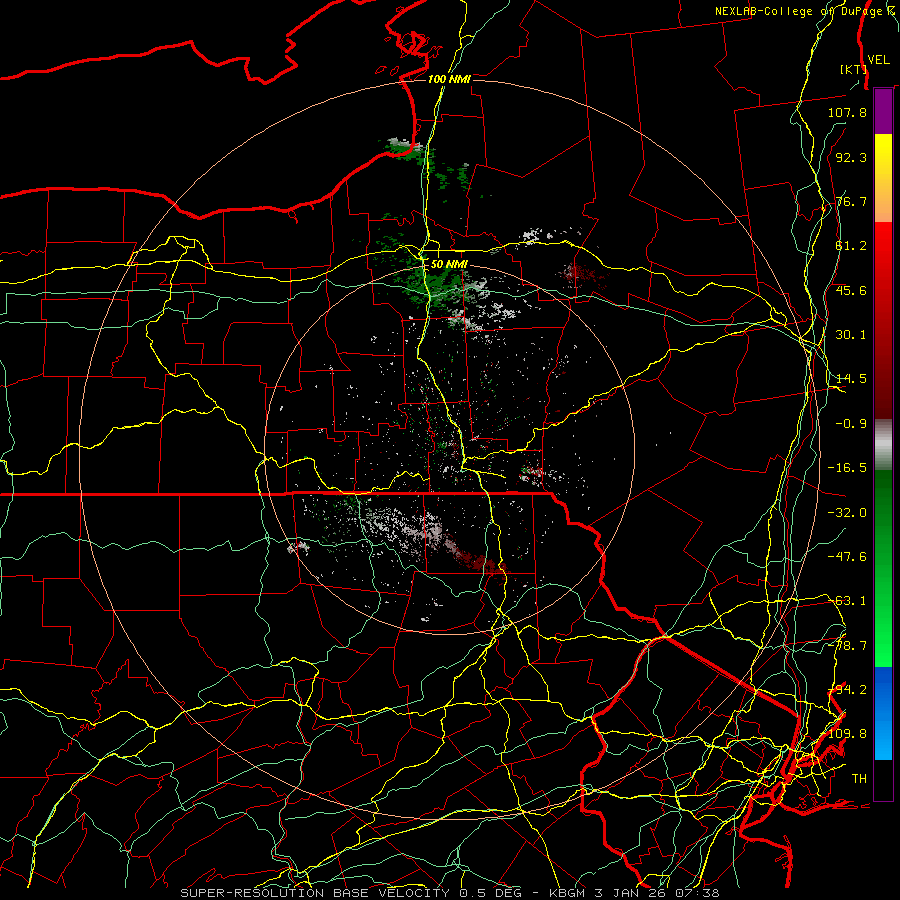
Task: Click the [KT] units label
Action: [x=853, y=69]
